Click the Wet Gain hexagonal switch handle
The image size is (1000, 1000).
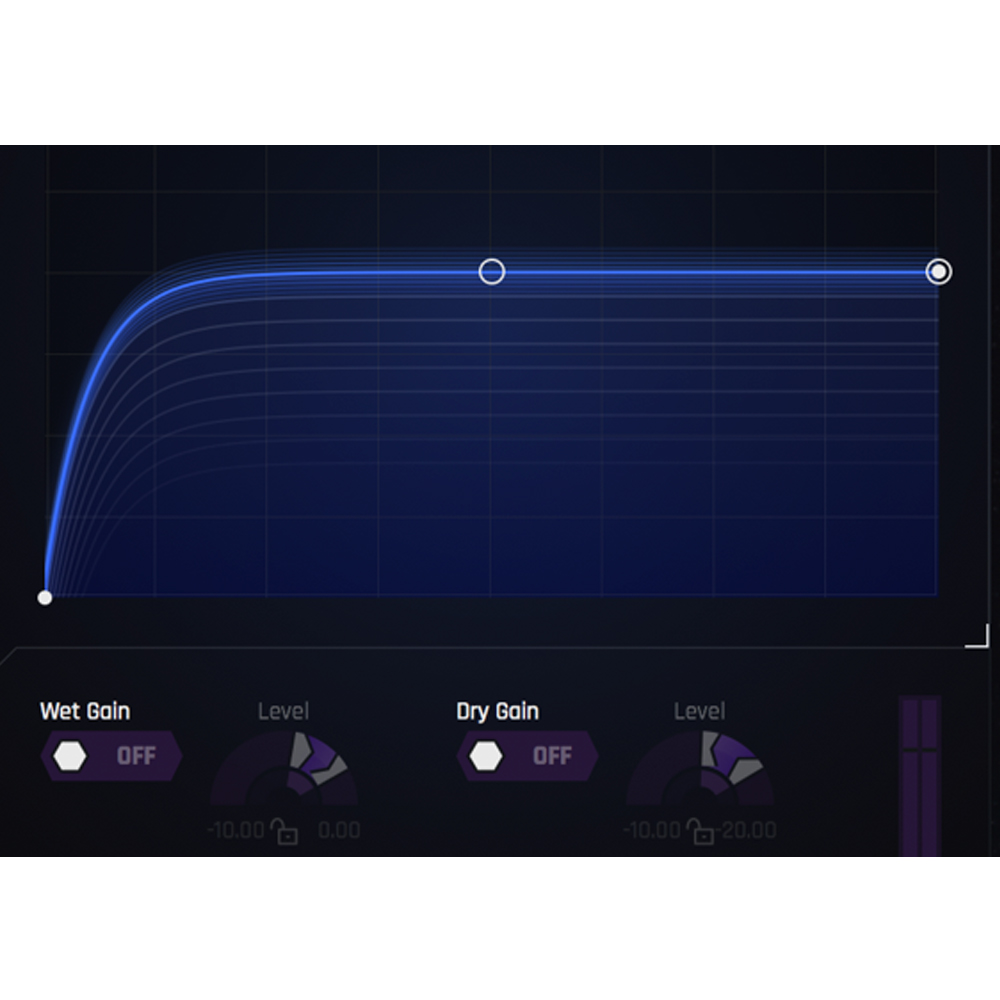point(69,755)
